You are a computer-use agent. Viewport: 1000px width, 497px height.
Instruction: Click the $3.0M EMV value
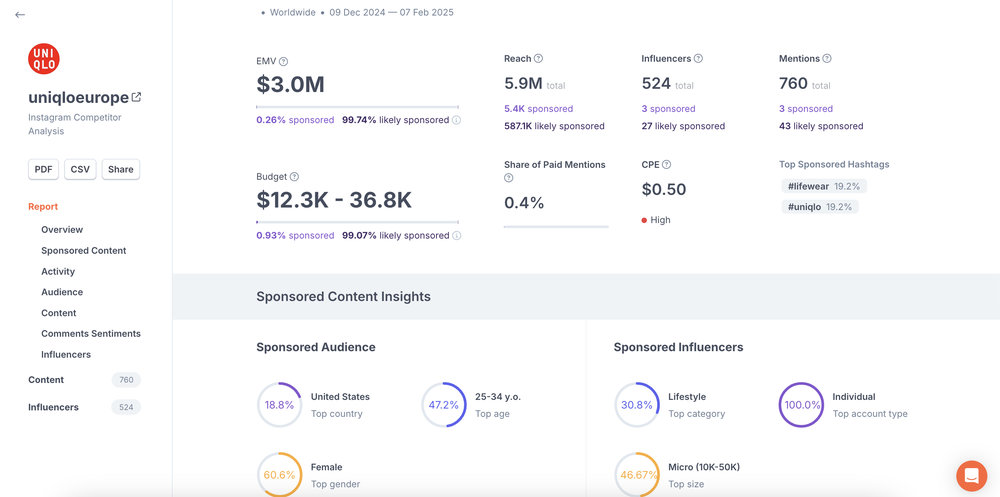pyautogui.click(x=291, y=85)
